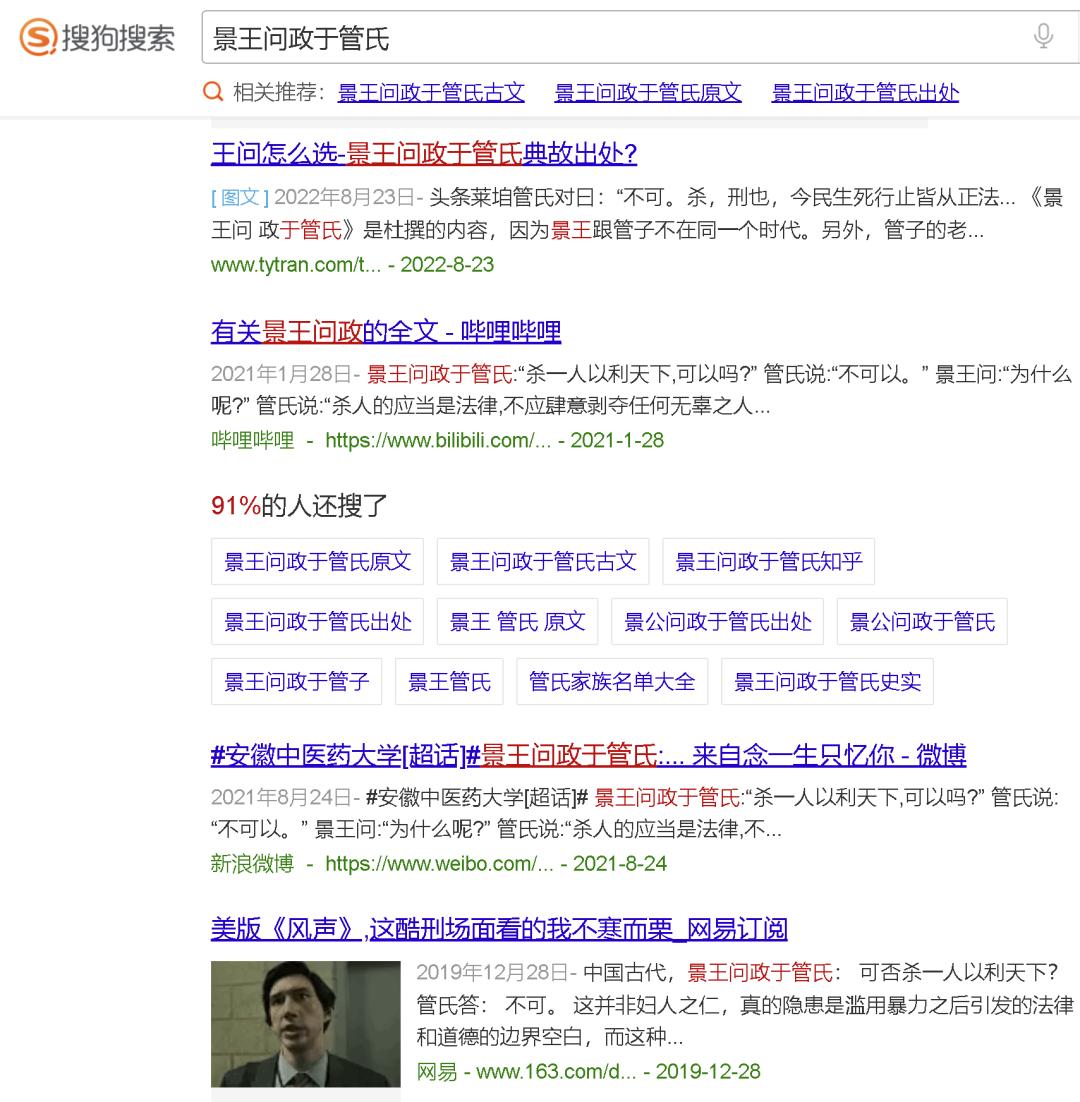Click the recommendation 景王问政于管氏出处
This screenshot has height=1102, width=1080.
(864, 91)
